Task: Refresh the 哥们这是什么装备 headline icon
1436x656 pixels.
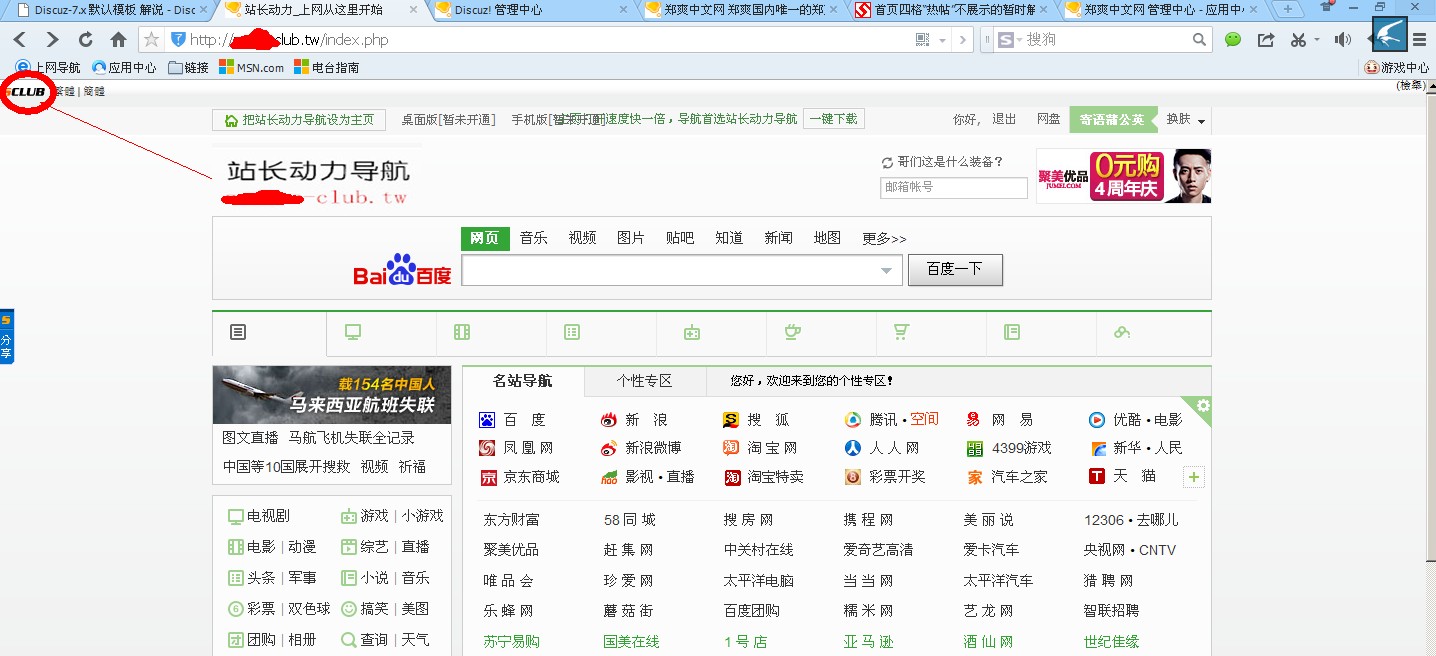Action: (x=886, y=162)
